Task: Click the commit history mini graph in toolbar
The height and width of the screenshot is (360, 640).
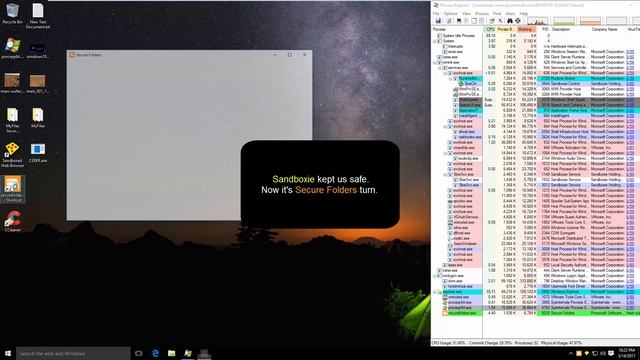Action: [564, 21]
